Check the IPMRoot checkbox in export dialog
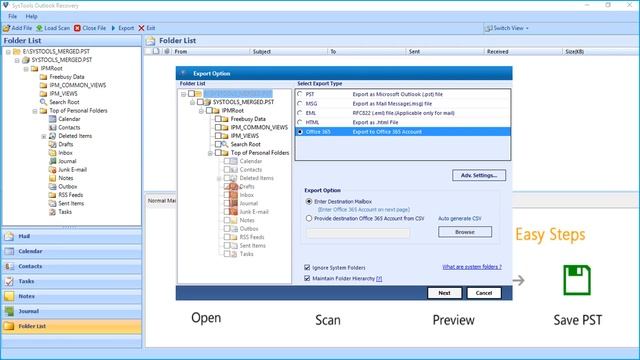Image resolution: width=640 pixels, height=360 pixels. 209,111
